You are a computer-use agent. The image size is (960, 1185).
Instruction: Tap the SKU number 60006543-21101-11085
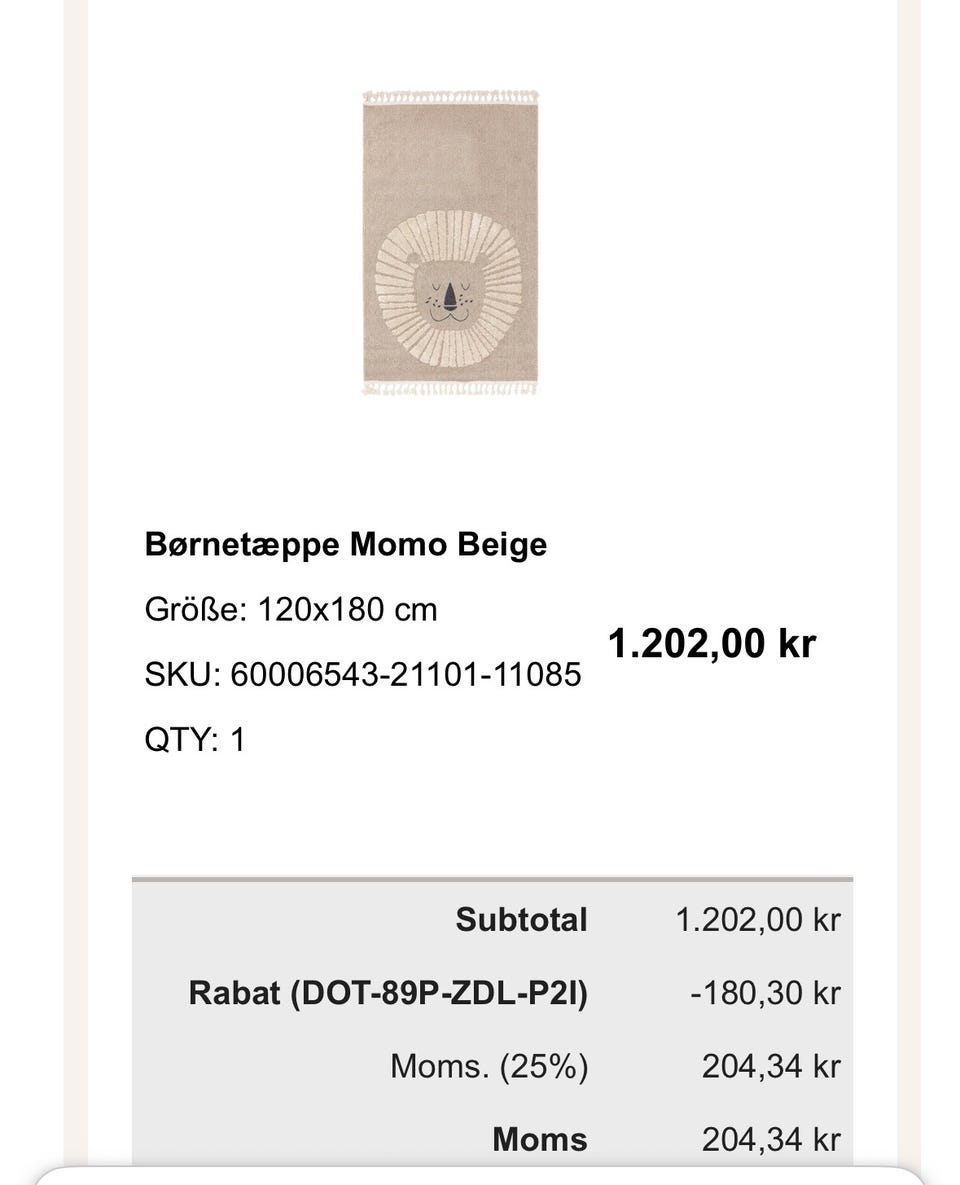click(405, 674)
